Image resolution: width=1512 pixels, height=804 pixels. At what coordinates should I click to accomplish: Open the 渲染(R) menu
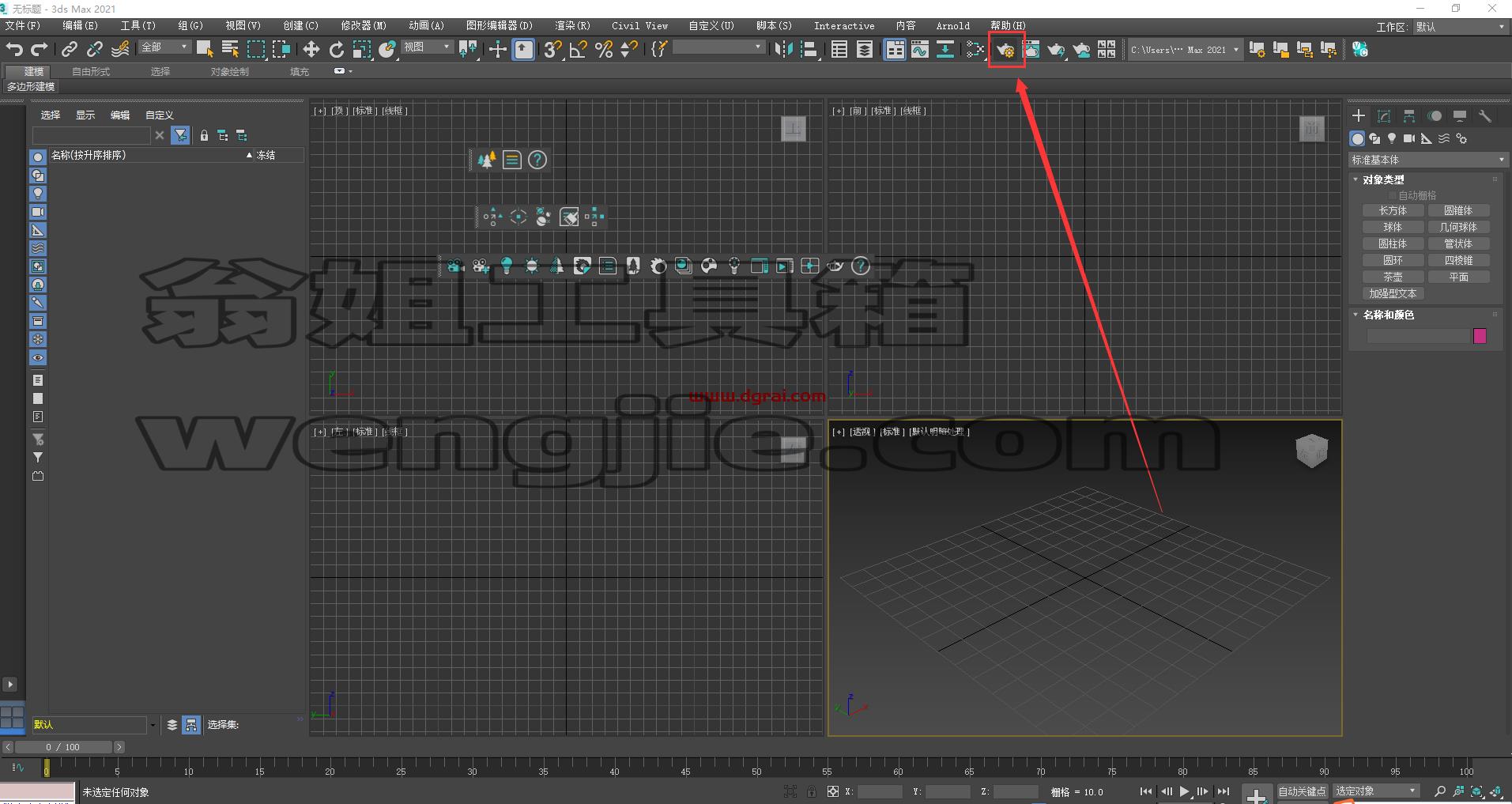coord(572,26)
